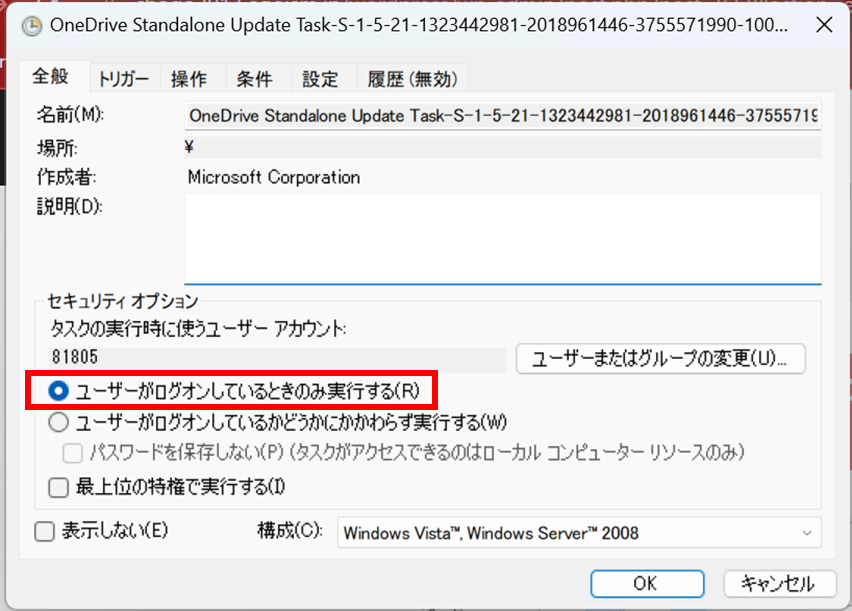Switch to the 全般 tab
Image resolution: width=852 pixels, height=611 pixels.
click(x=51, y=76)
